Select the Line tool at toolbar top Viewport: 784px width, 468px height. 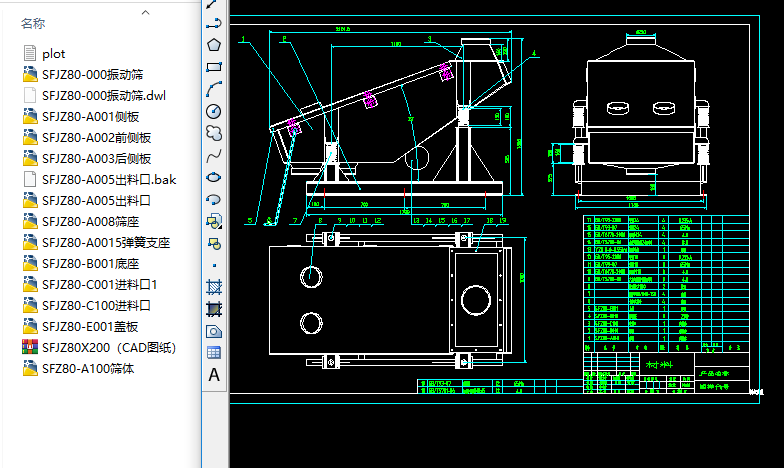click(212, 4)
